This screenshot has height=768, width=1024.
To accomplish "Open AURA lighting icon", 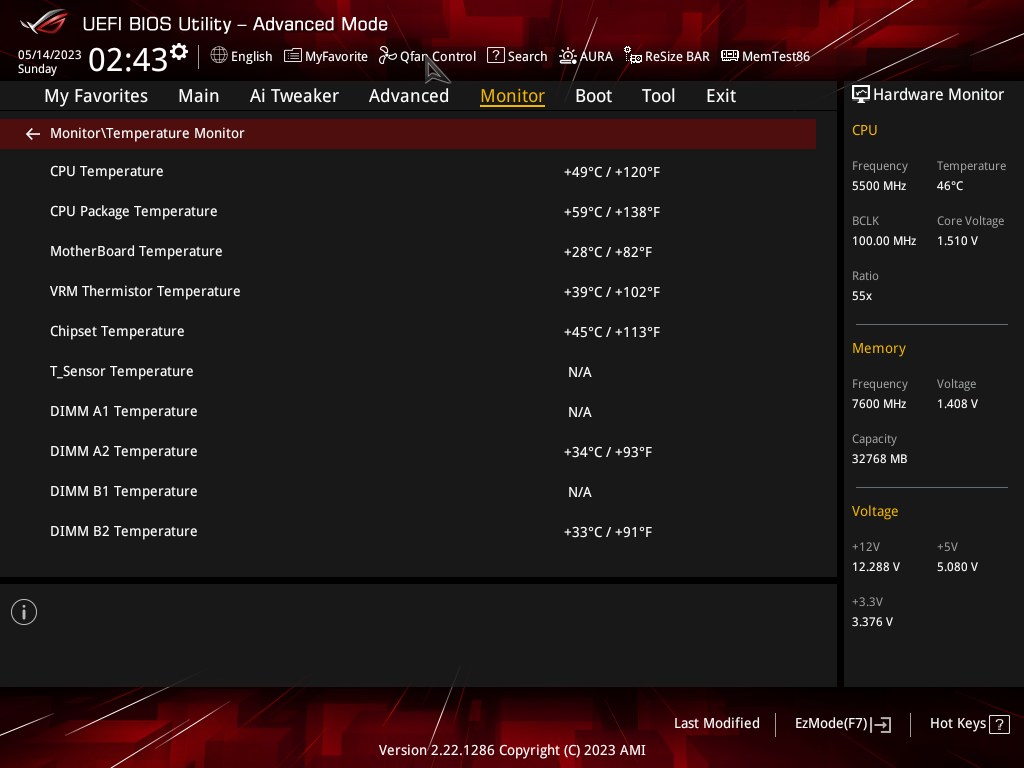I will click(568, 56).
